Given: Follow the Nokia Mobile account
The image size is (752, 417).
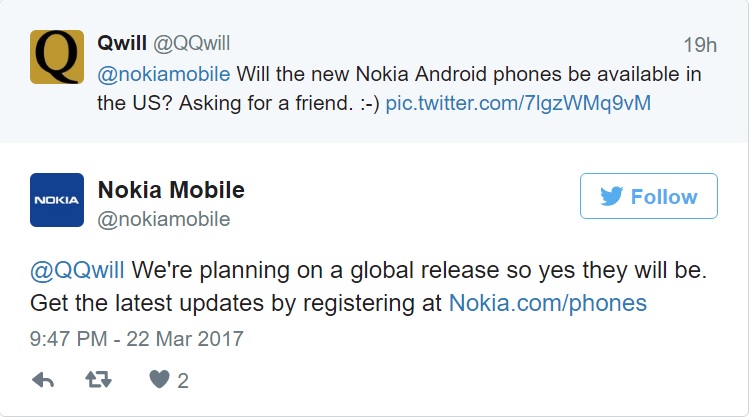Looking at the screenshot, I should 648,197.
